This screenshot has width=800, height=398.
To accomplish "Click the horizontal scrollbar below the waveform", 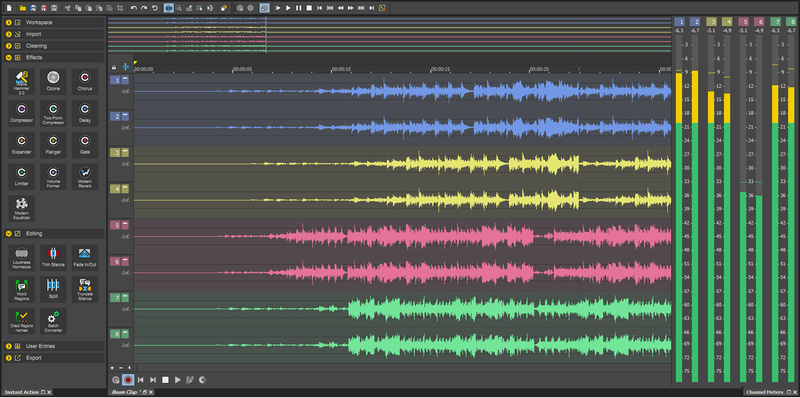I will (x=403, y=367).
